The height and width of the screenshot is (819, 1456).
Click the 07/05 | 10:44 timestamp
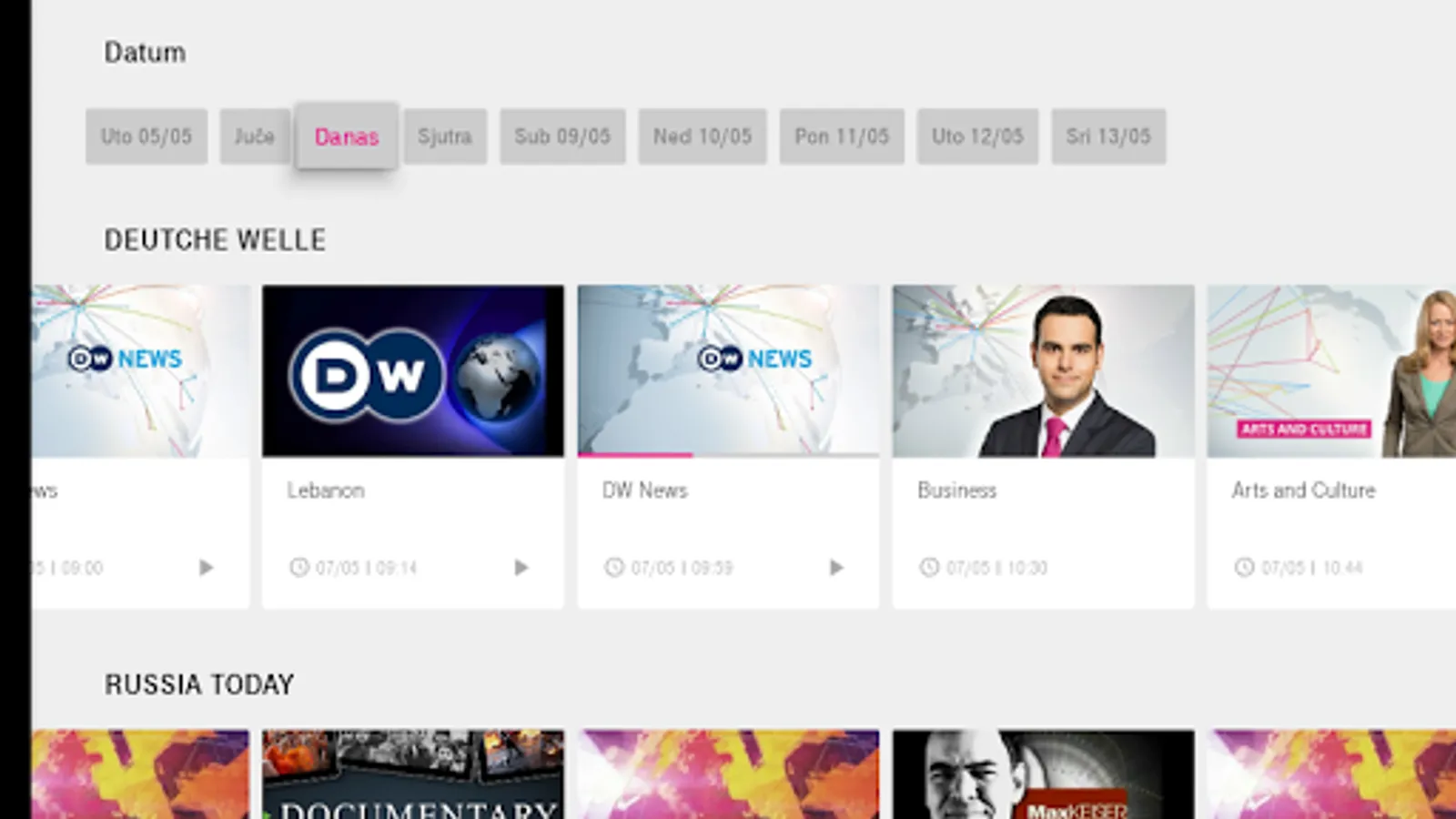point(1312,568)
